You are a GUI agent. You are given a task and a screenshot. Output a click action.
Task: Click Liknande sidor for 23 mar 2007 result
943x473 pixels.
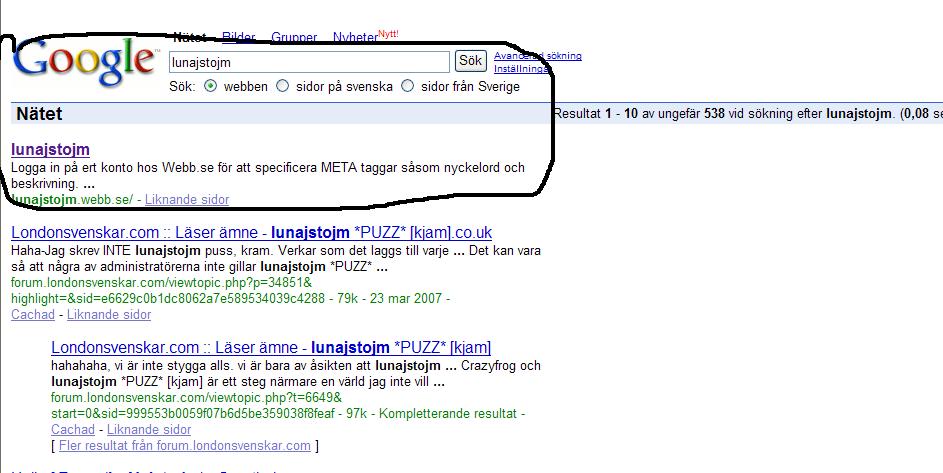(x=109, y=315)
